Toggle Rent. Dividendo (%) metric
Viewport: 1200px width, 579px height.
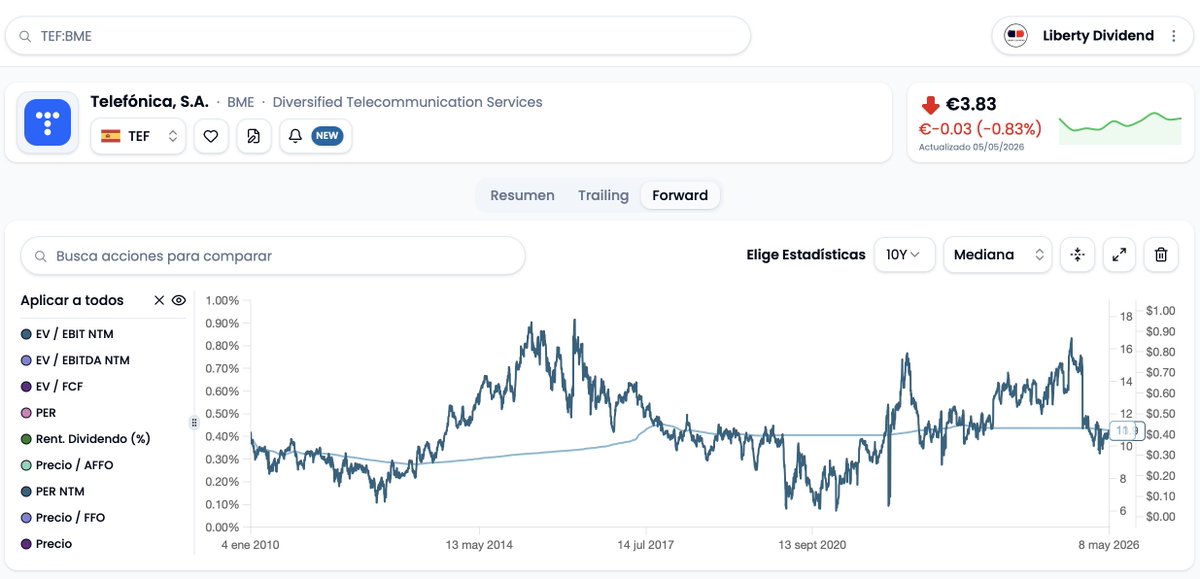(x=85, y=438)
